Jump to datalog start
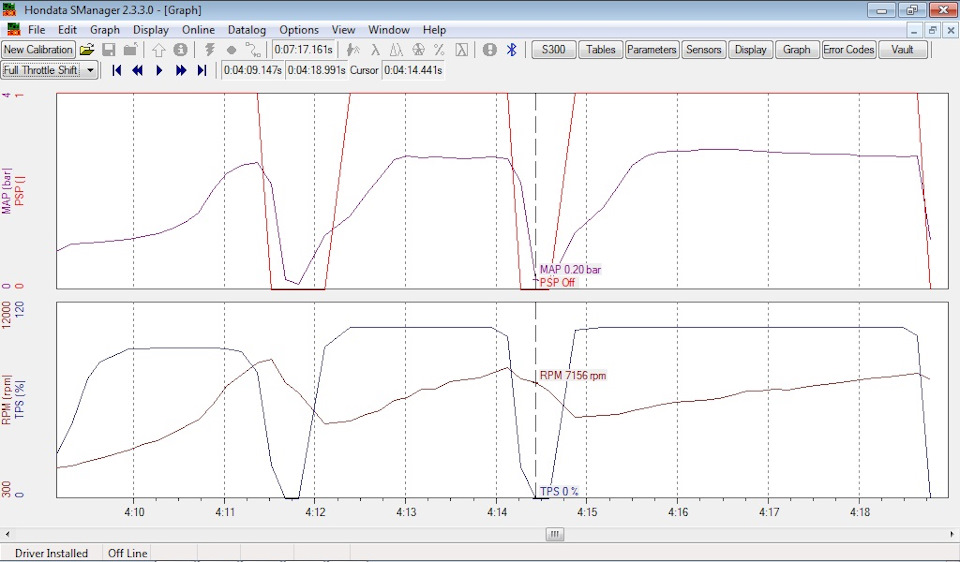This screenshot has height=562, width=960. pyautogui.click(x=117, y=70)
